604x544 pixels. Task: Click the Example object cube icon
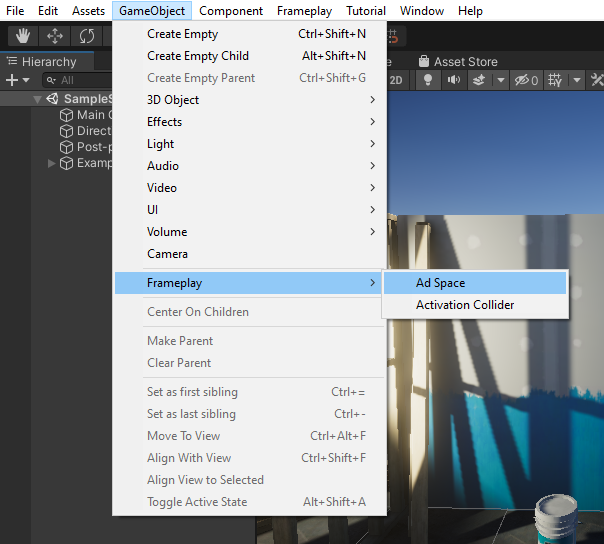[67, 163]
